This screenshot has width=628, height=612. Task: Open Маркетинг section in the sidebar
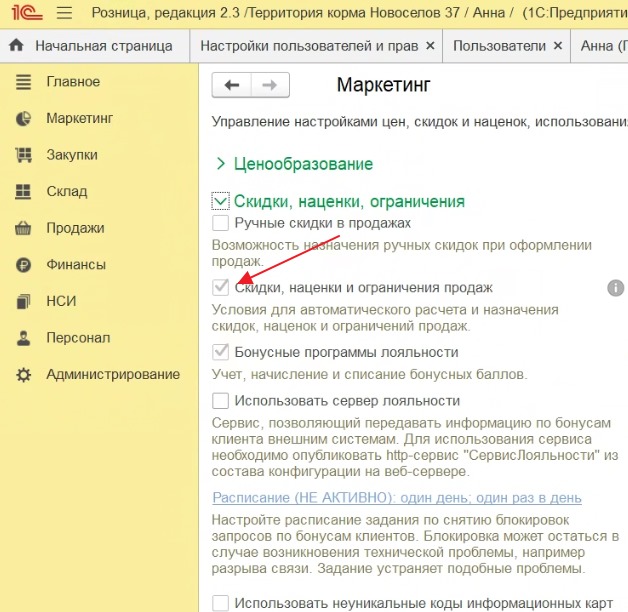pos(79,119)
